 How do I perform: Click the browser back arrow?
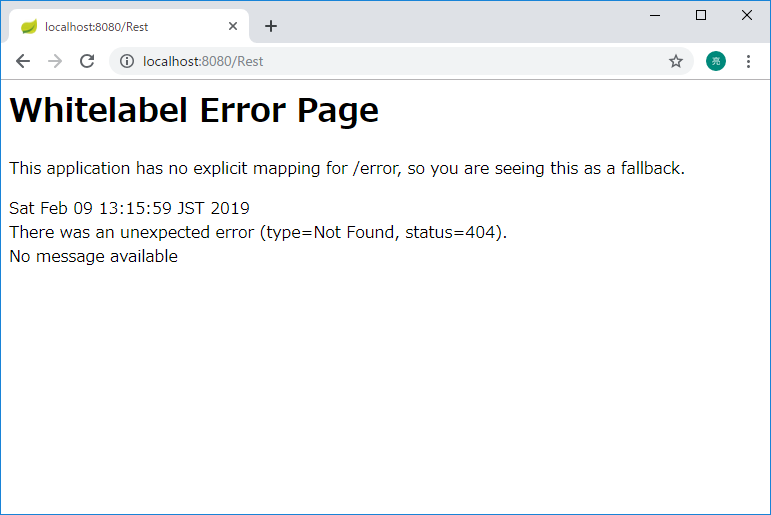point(23,61)
